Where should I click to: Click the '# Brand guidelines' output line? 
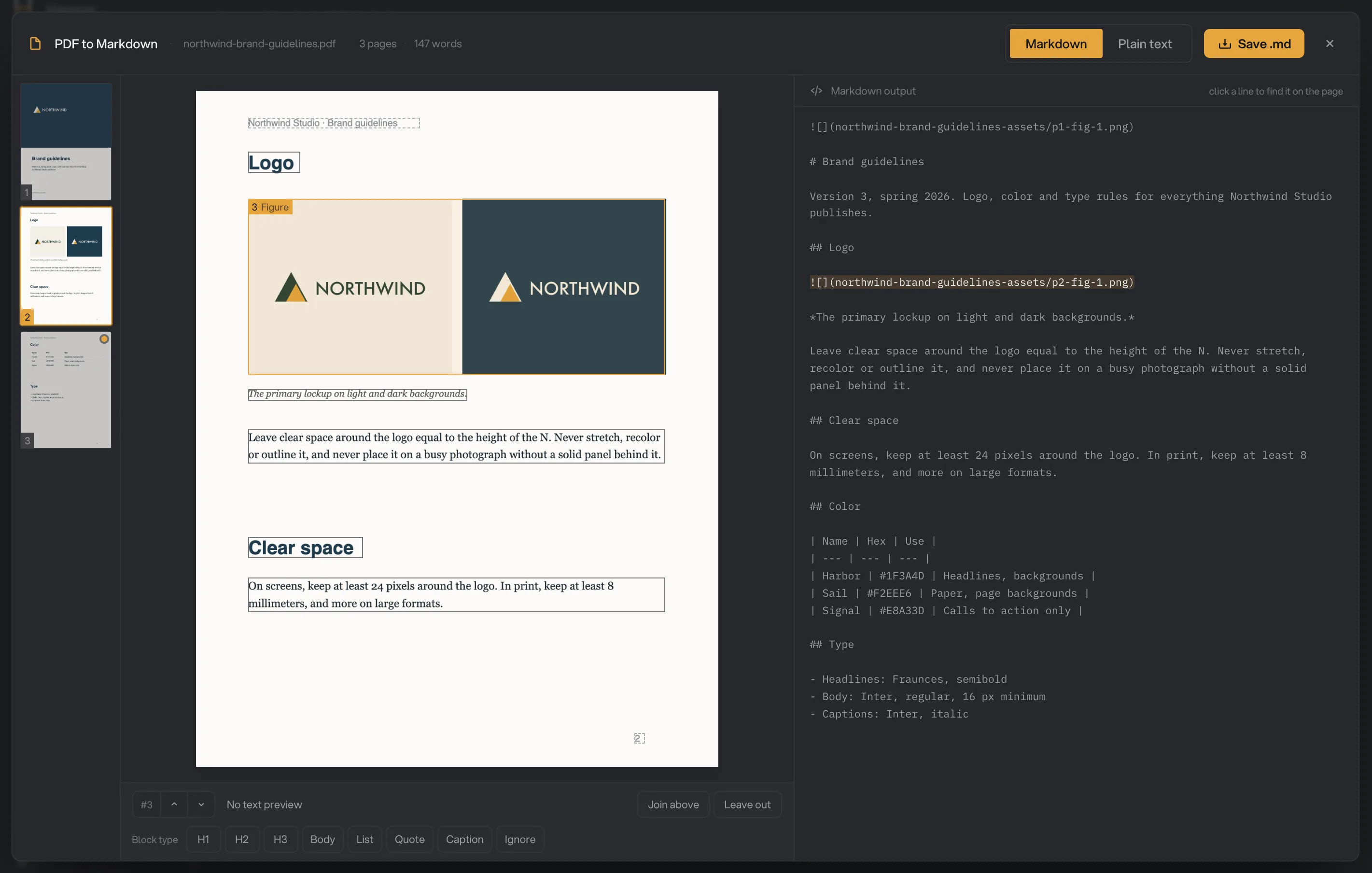click(x=867, y=162)
